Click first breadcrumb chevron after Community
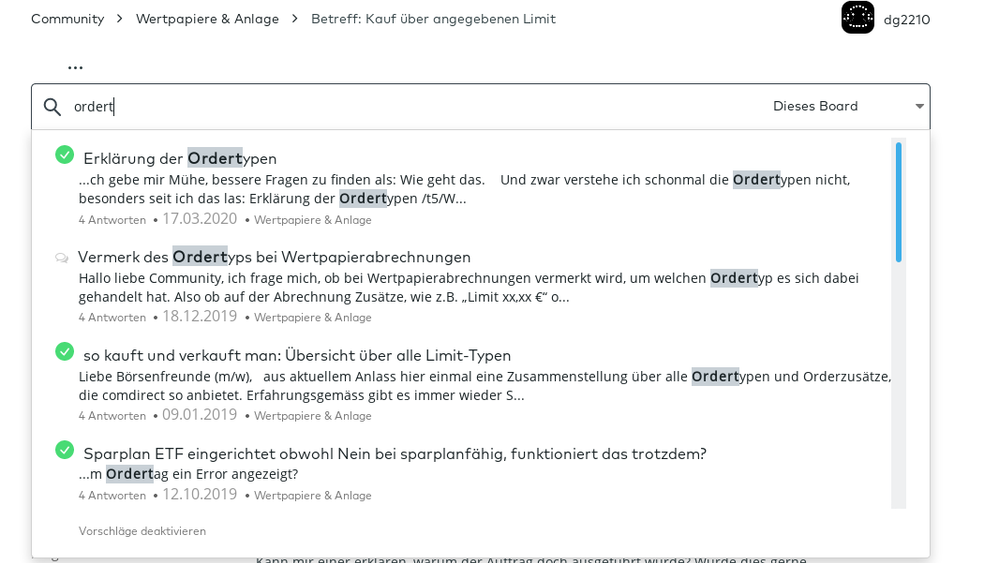Viewport: 999px width, 563px height. coord(120,19)
